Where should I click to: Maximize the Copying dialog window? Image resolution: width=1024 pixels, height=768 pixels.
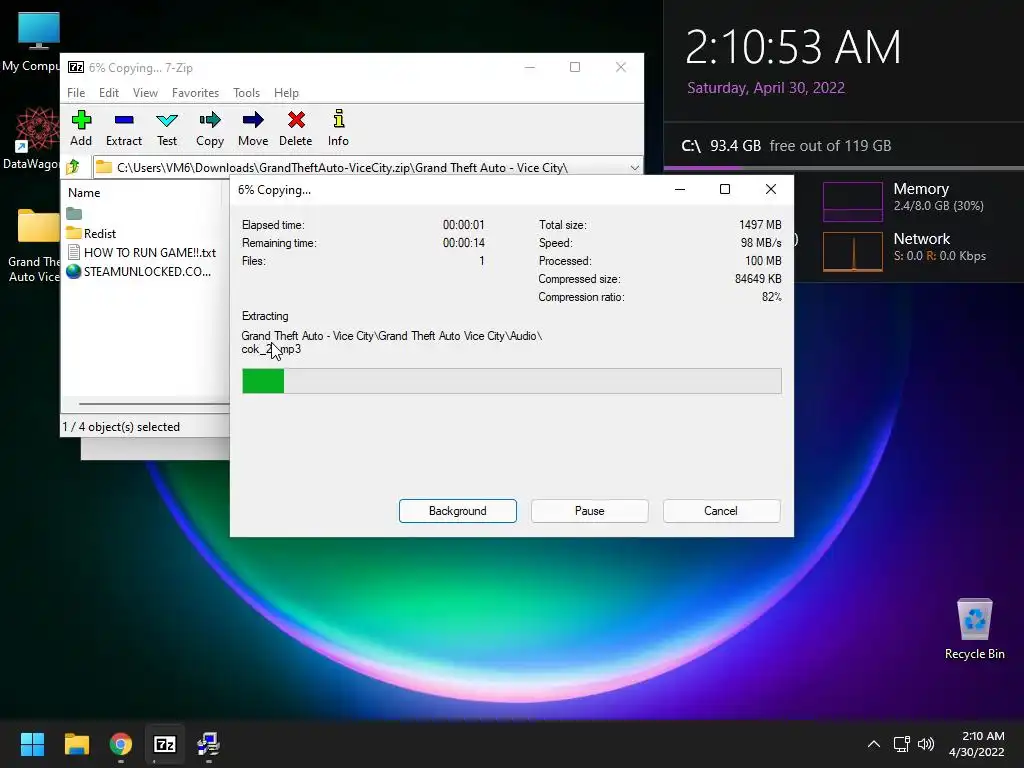tap(725, 189)
